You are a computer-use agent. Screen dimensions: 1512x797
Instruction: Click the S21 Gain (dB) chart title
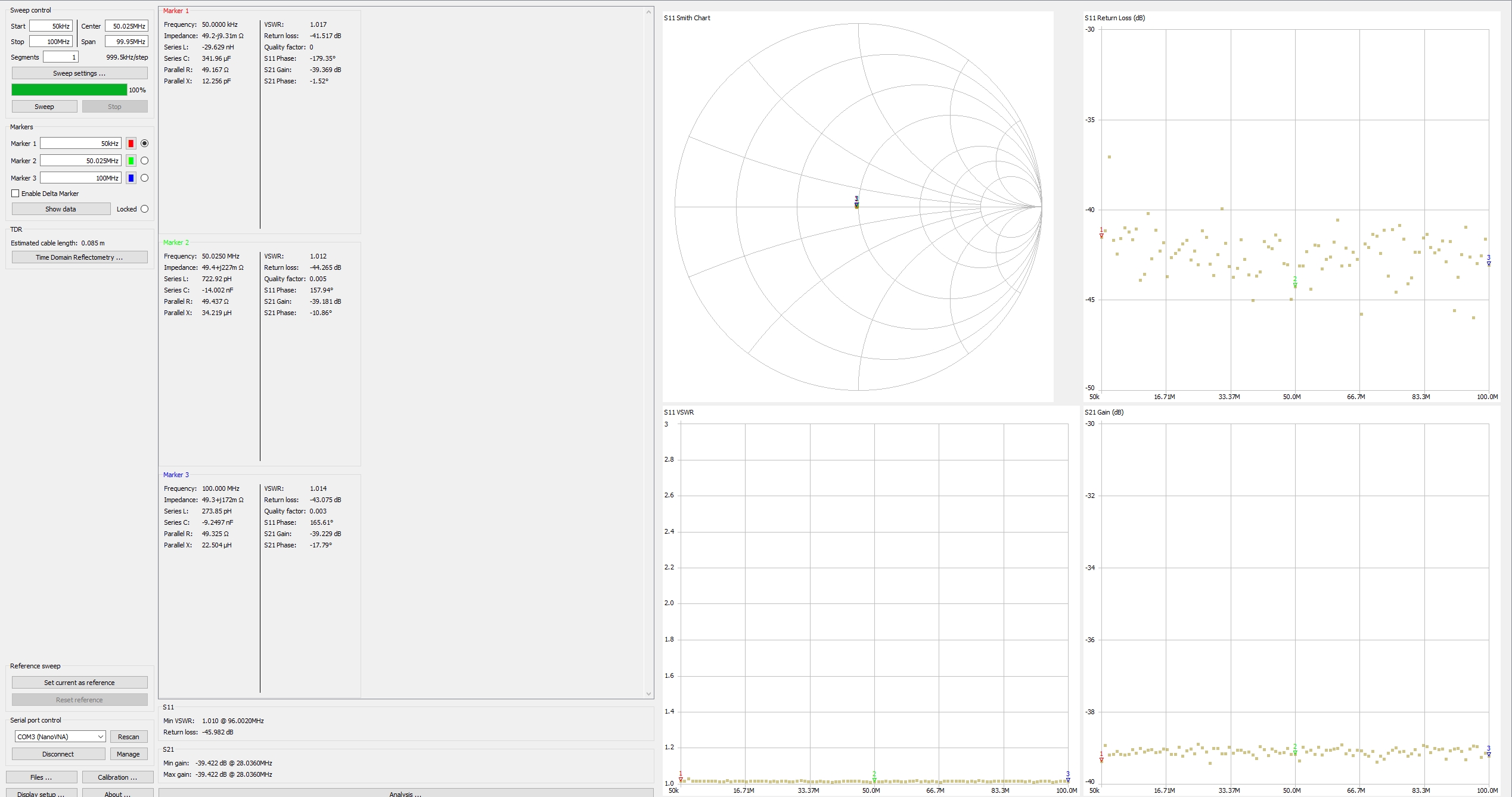(1104, 412)
